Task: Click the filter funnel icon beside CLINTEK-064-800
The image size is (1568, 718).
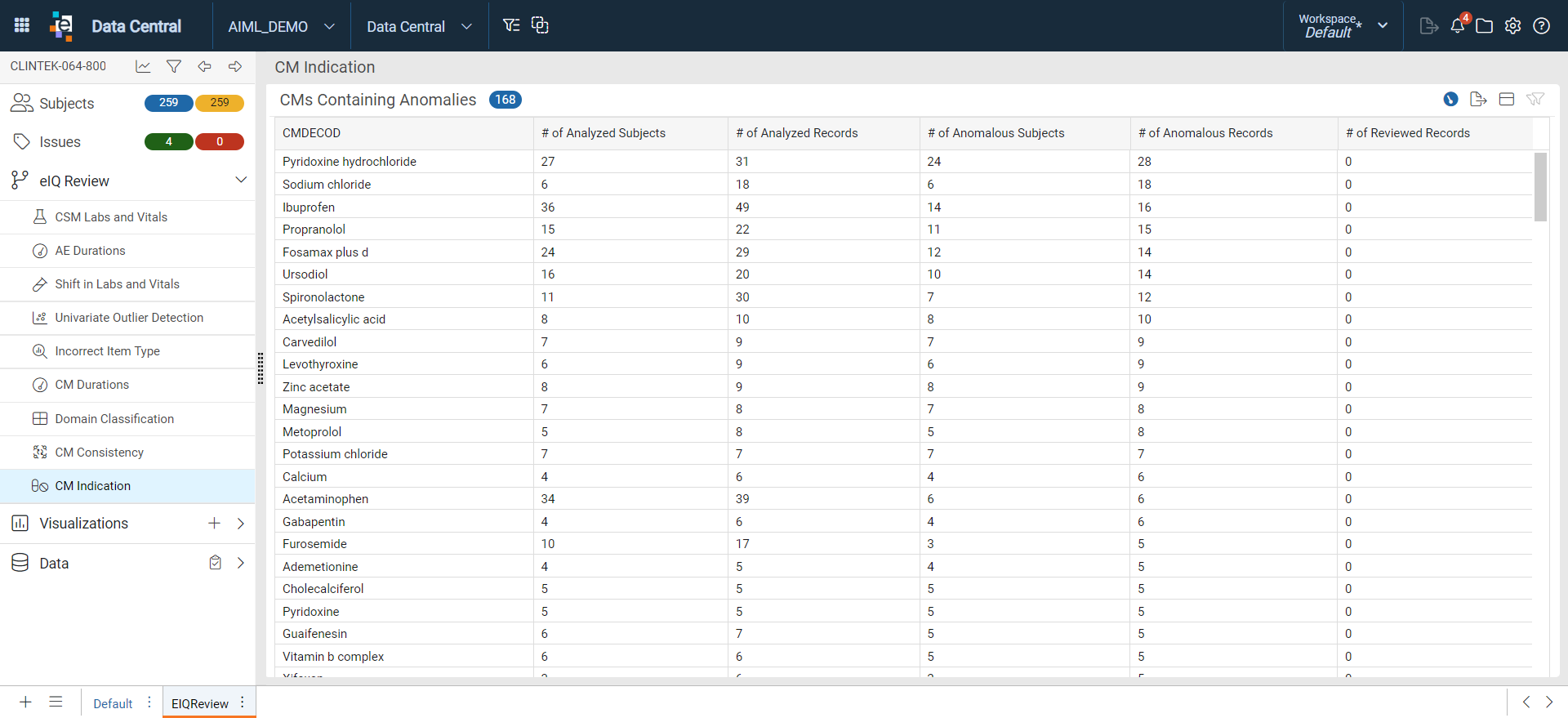Action: tap(173, 66)
